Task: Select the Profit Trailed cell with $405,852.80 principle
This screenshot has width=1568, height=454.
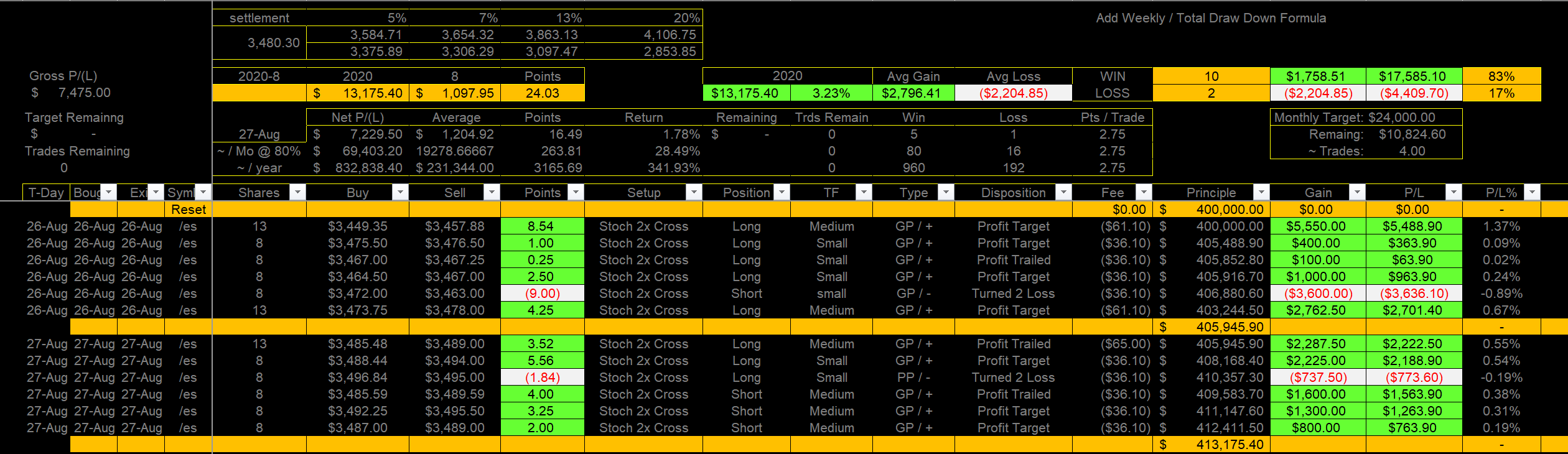Action: pos(1014,260)
